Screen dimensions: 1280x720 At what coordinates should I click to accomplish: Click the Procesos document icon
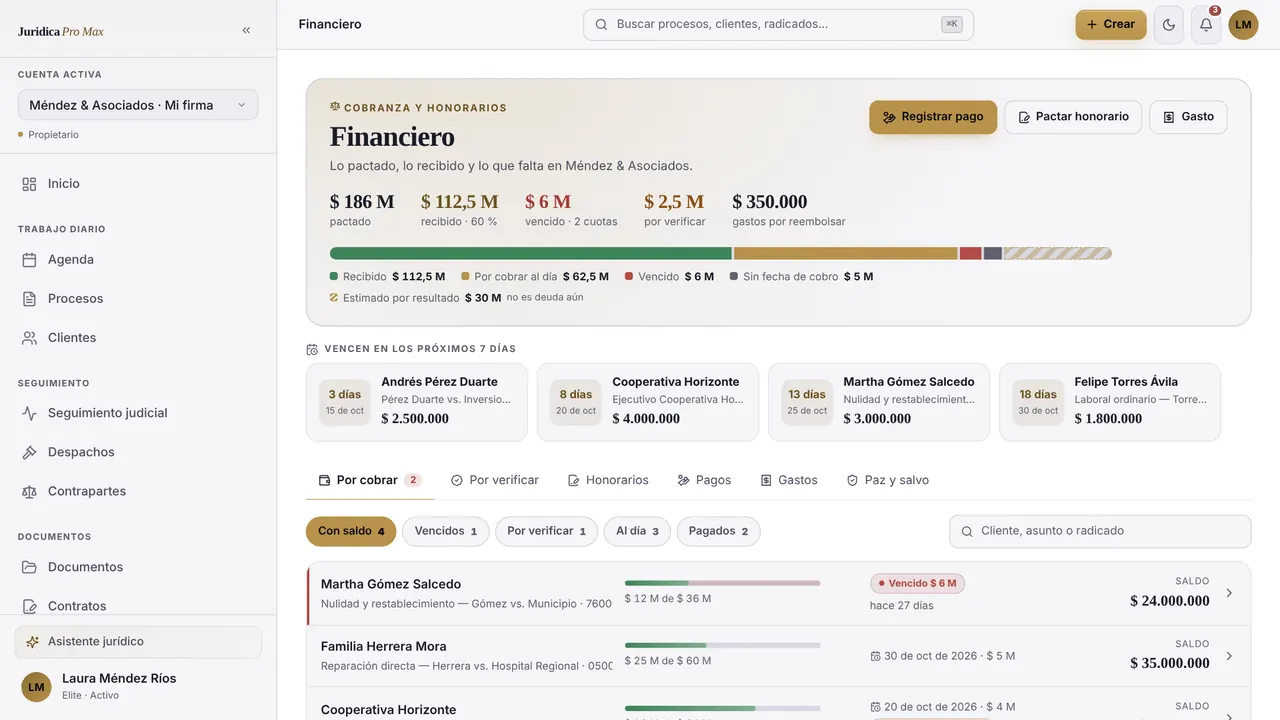[30, 299]
